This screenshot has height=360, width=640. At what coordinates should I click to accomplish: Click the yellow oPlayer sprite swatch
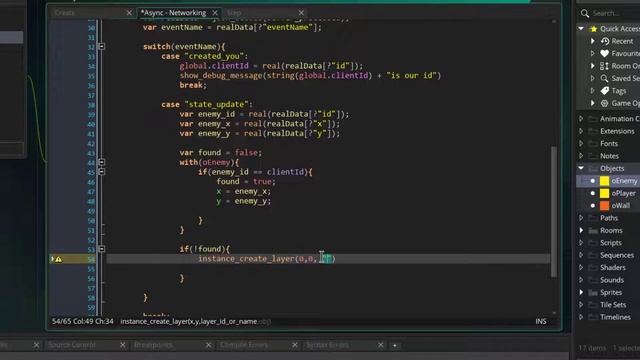pos(604,193)
